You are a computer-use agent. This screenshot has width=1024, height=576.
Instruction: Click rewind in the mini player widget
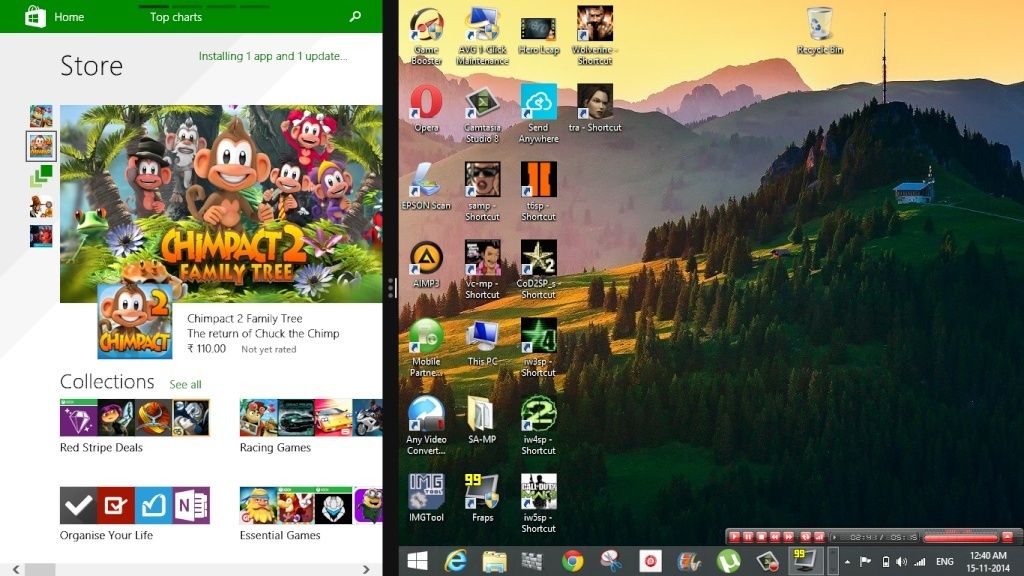point(775,537)
